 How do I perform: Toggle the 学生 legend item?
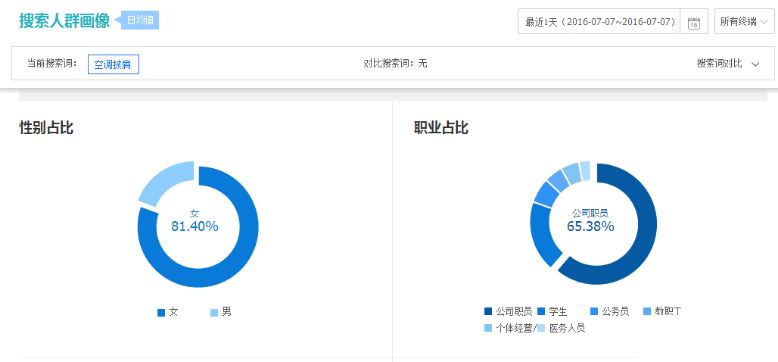[x=552, y=312]
